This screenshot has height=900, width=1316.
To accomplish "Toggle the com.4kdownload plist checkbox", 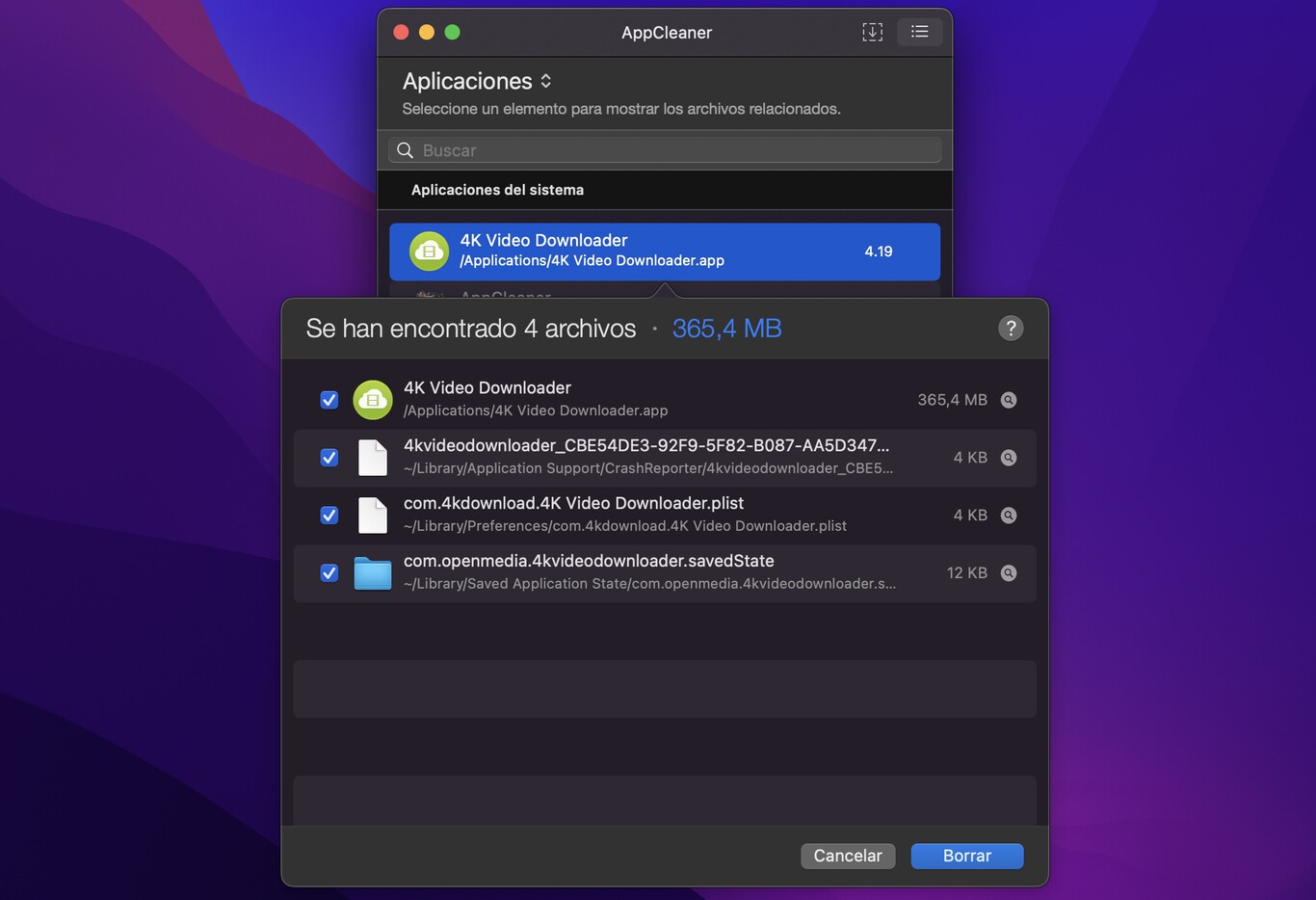I will (x=329, y=516).
